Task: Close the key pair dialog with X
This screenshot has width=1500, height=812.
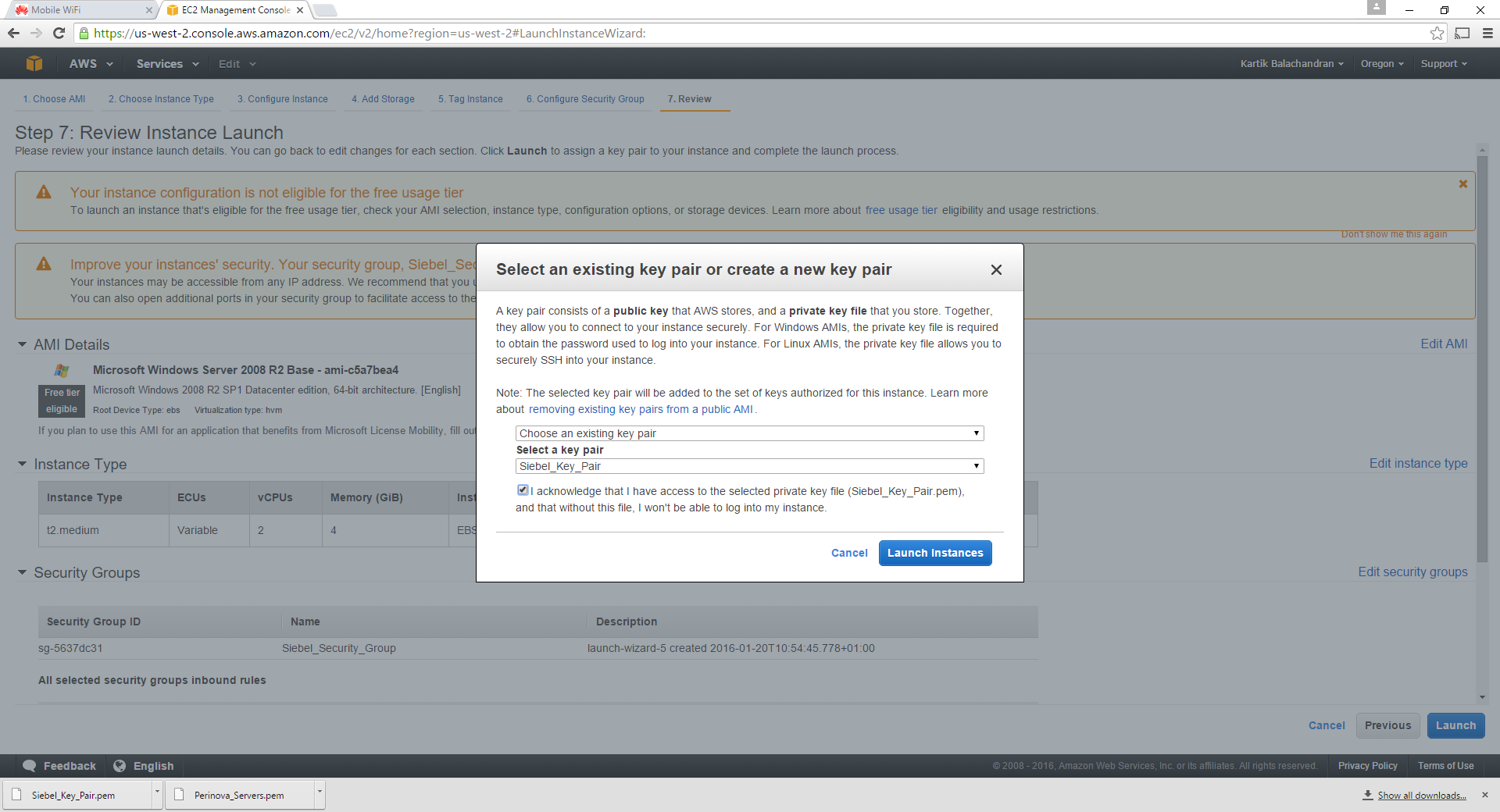Action: pos(996,269)
